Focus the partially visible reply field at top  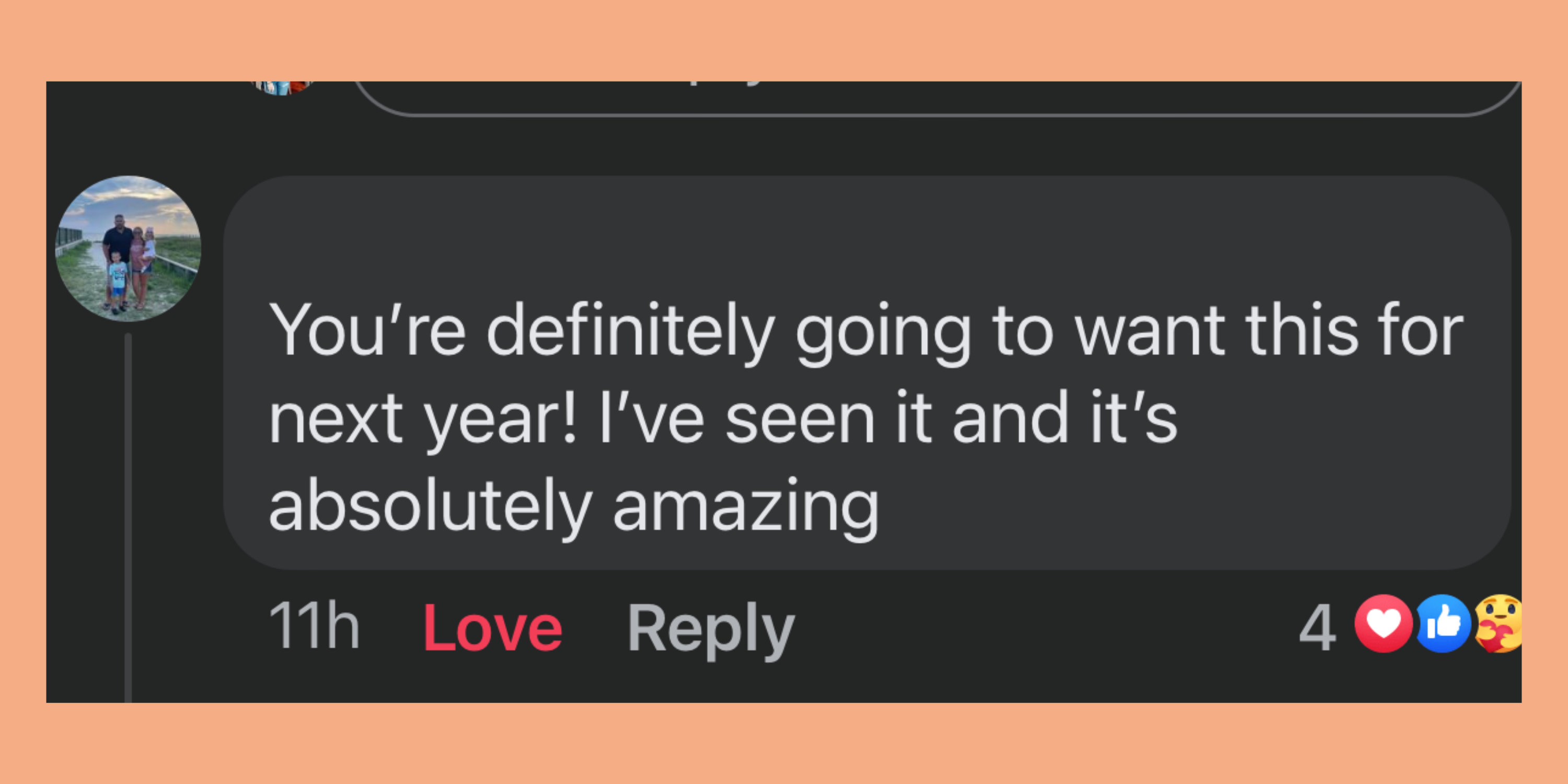pos(913,96)
